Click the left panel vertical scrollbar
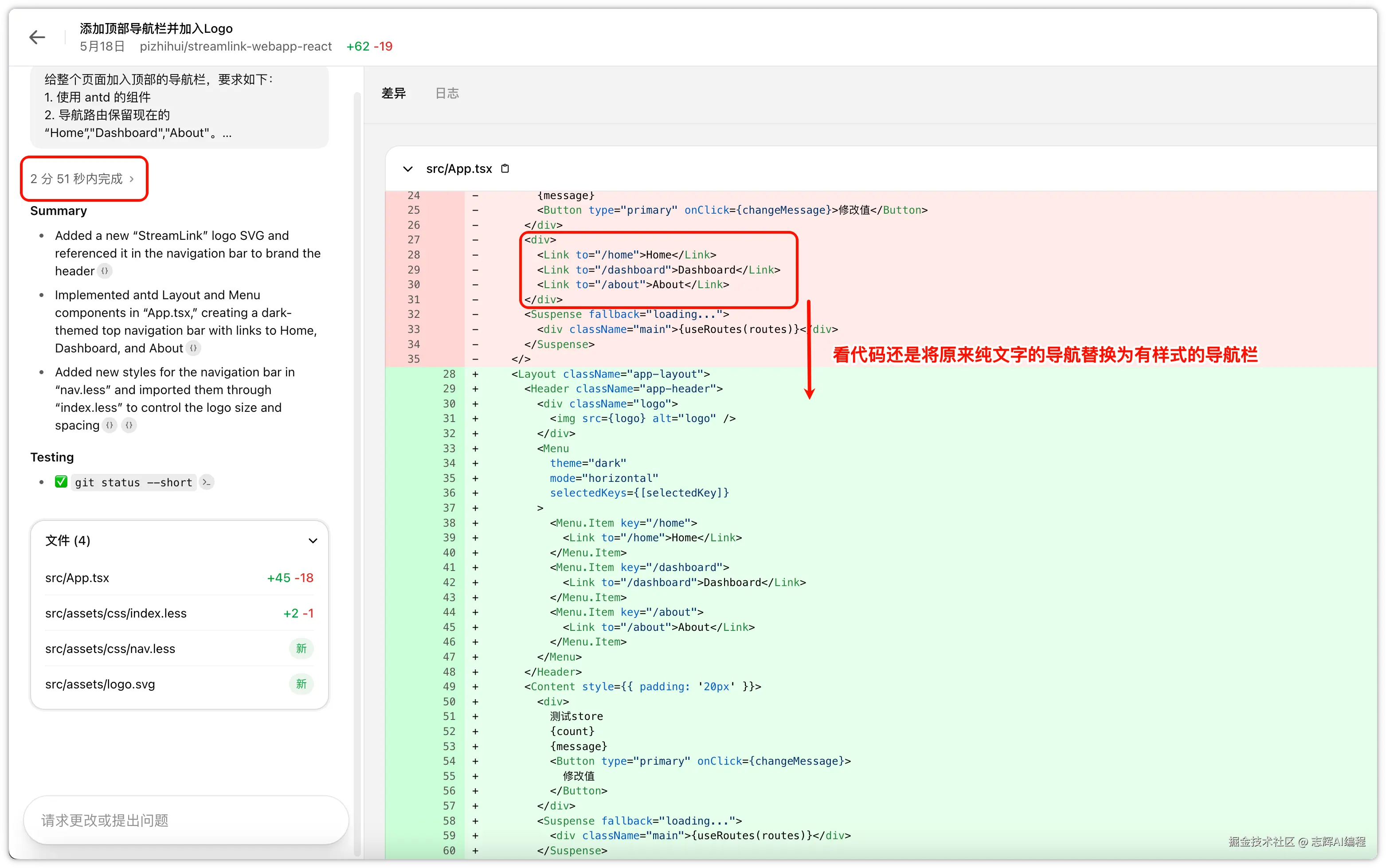Viewport: 1386px width, 868px height. [x=357, y=459]
